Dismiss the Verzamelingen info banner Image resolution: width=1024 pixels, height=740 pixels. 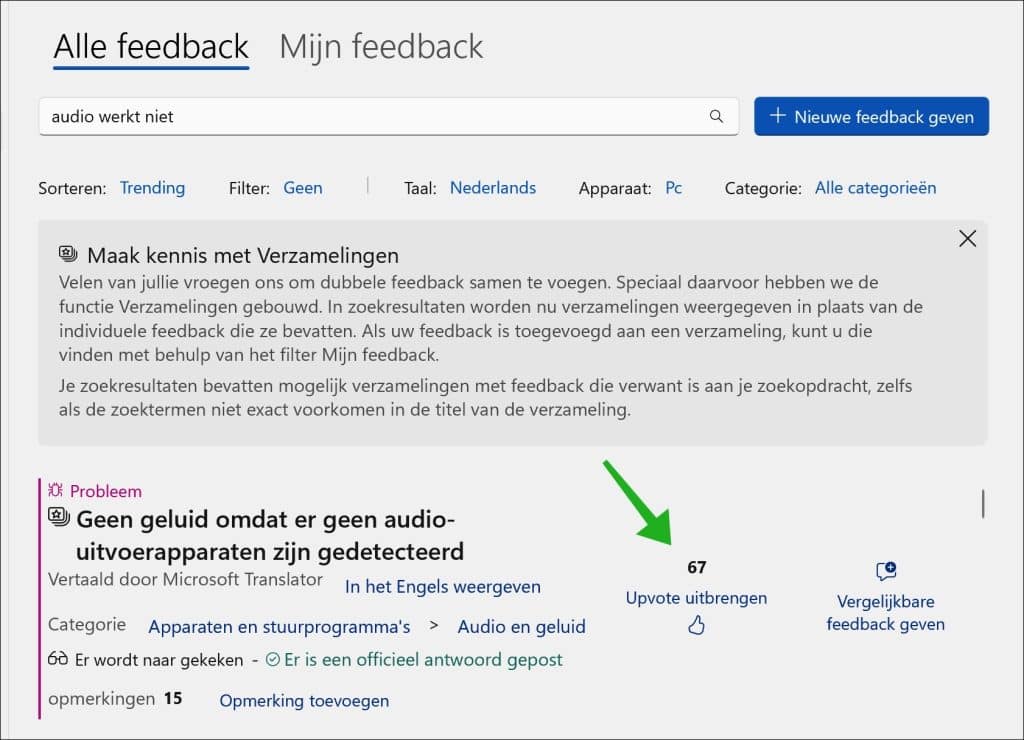[967, 238]
